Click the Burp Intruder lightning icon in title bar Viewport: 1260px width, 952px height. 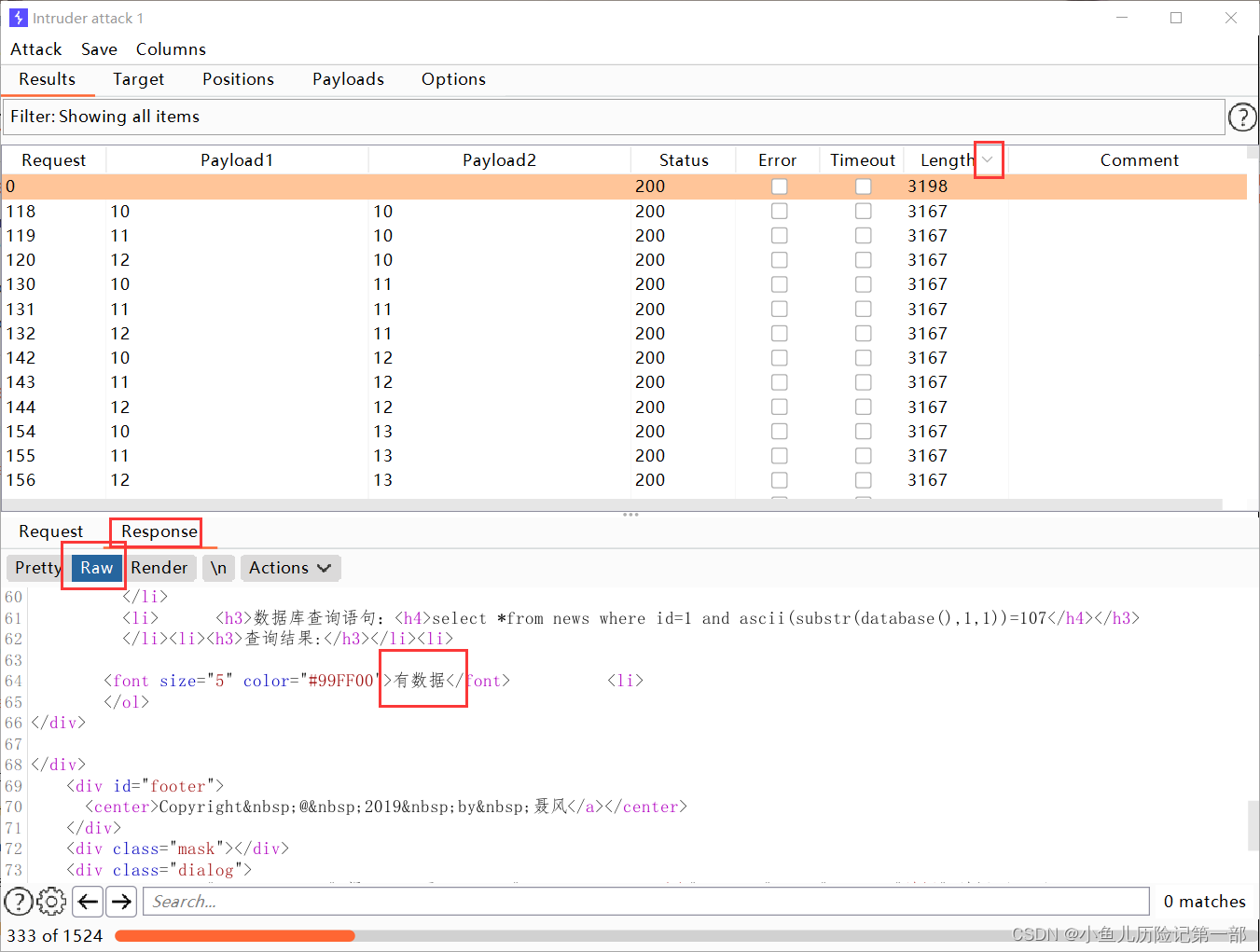18,18
